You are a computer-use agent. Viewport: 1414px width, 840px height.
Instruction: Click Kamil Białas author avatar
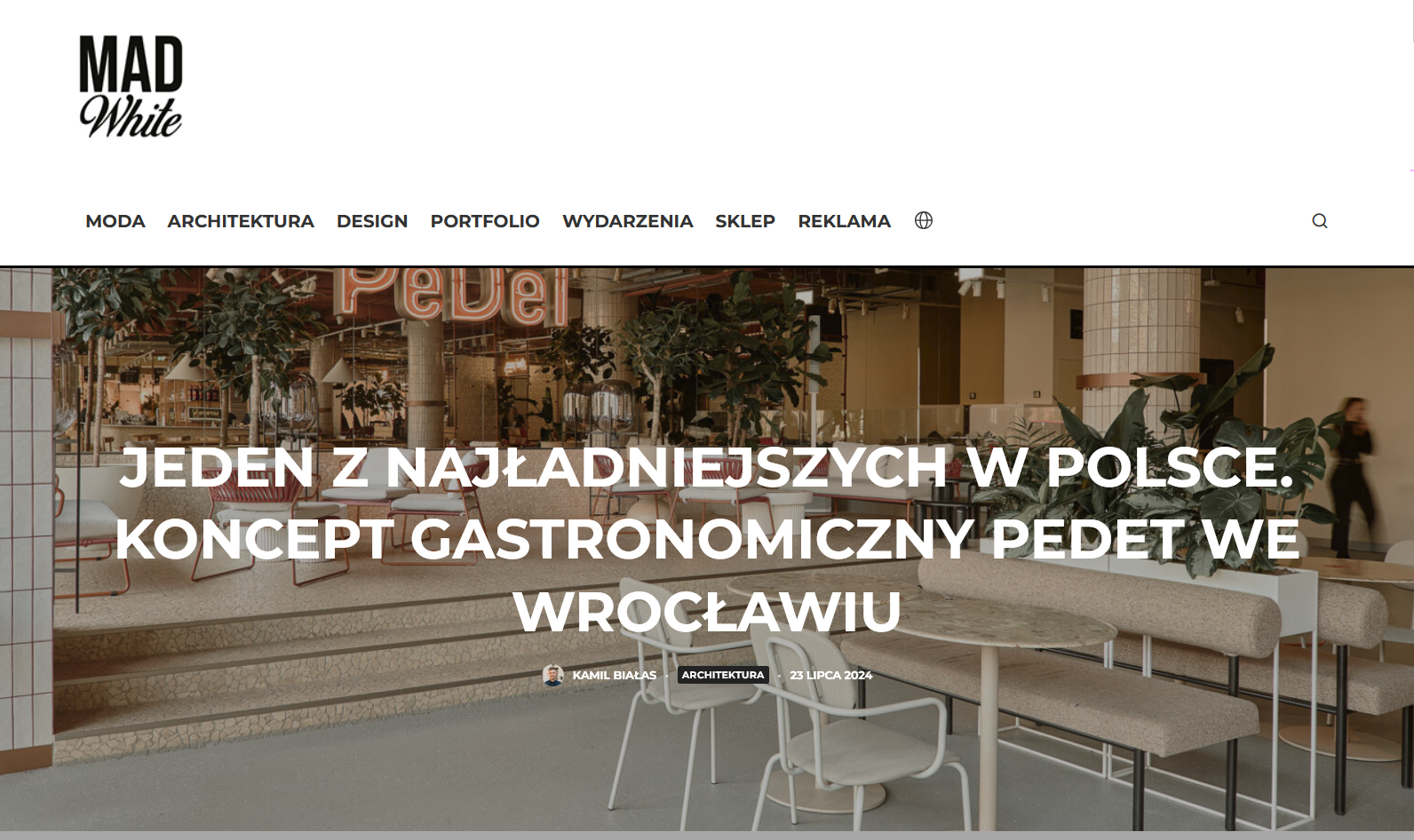pos(553,675)
